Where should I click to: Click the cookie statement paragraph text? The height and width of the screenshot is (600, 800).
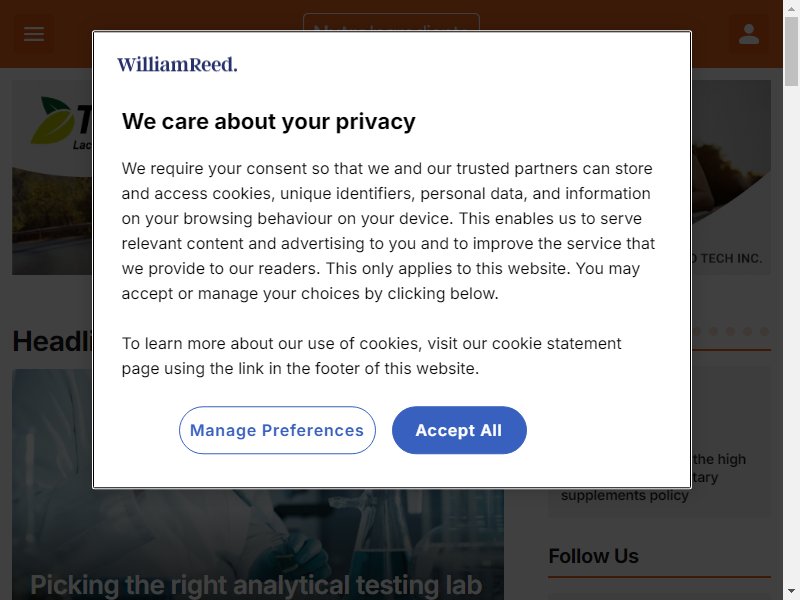pyautogui.click(x=371, y=356)
